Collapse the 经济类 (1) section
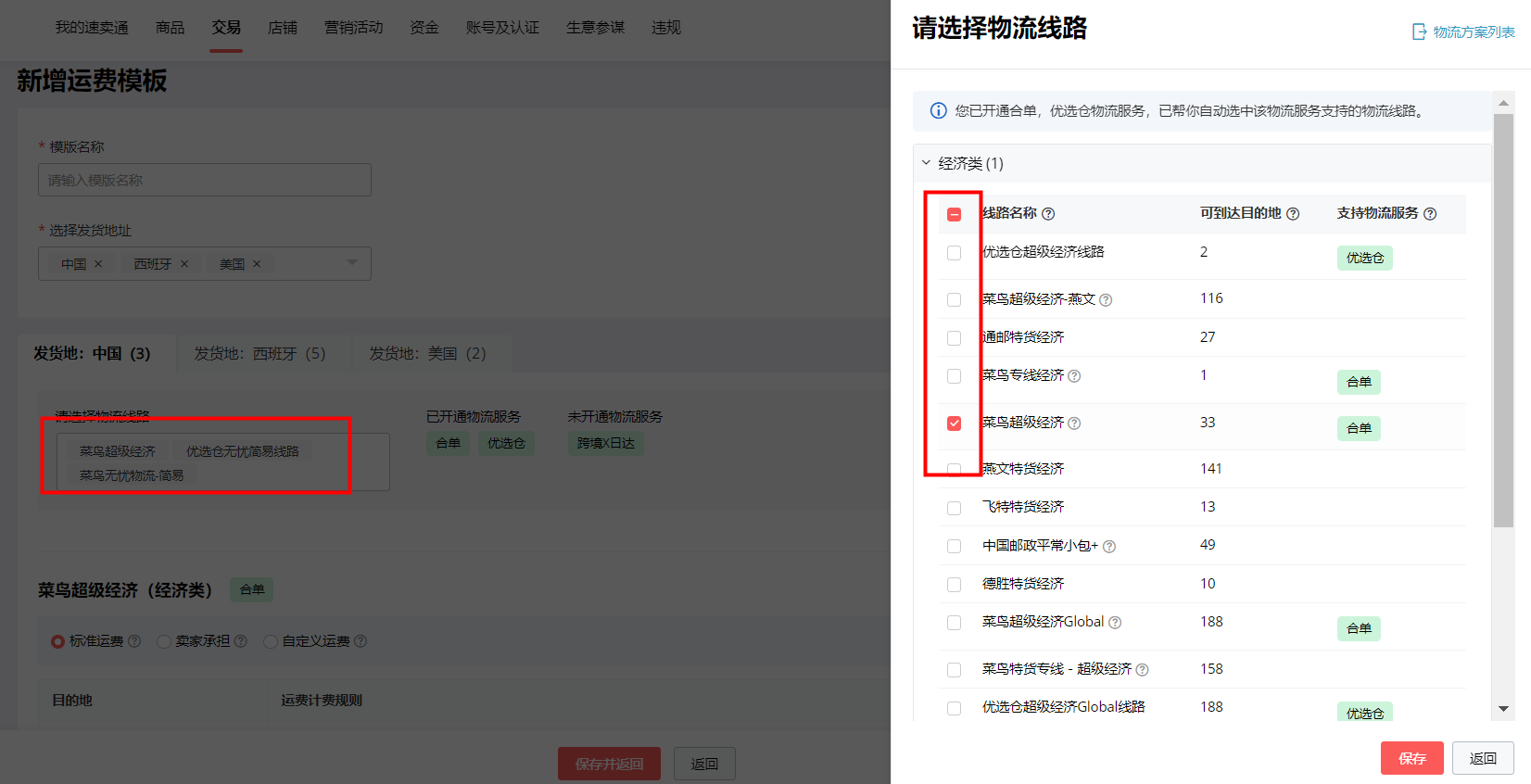This screenshot has height=784, width=1531. click(926, 163)
